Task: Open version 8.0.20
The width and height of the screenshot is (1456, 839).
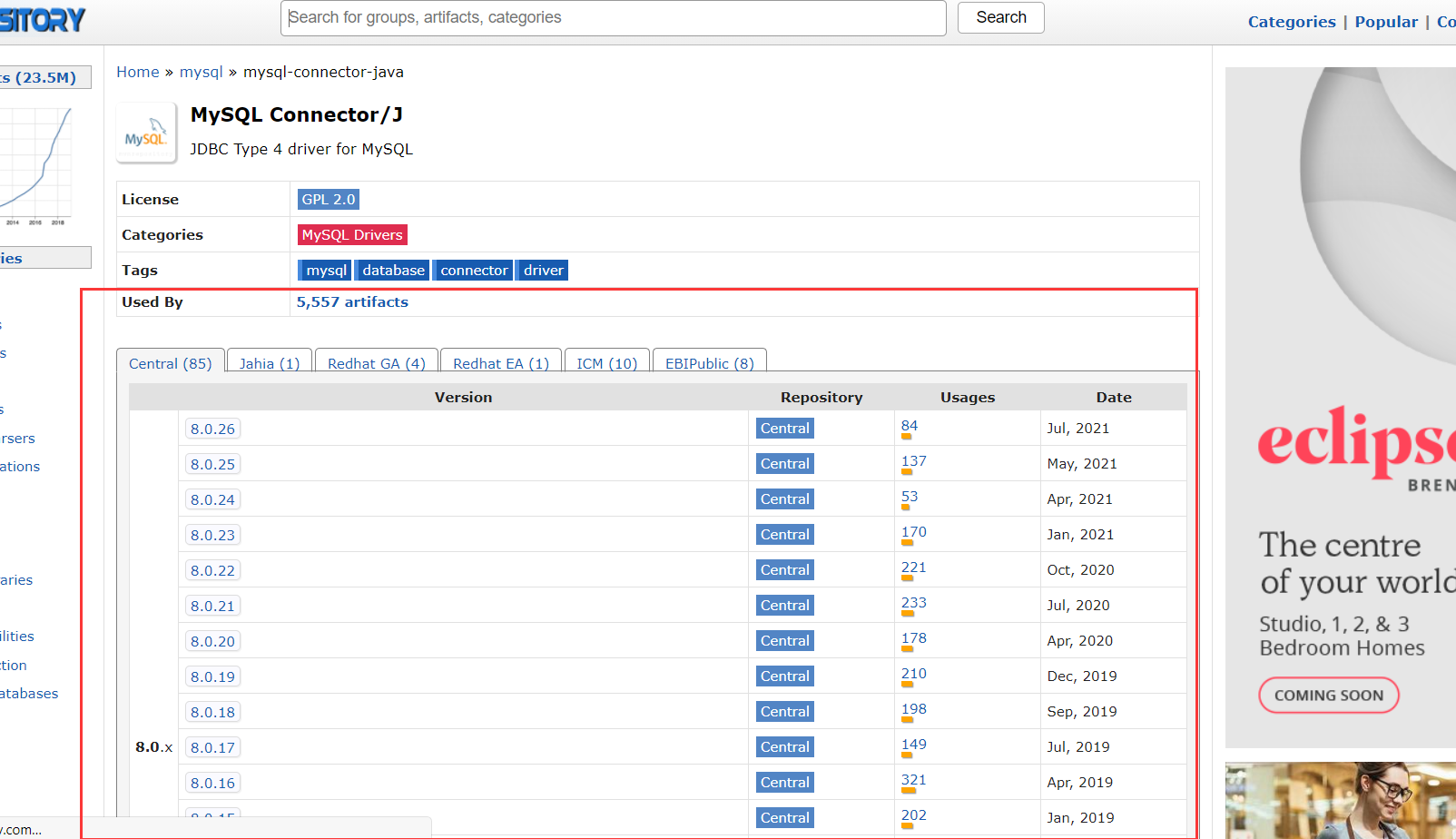Action: [x=212, y=641]
